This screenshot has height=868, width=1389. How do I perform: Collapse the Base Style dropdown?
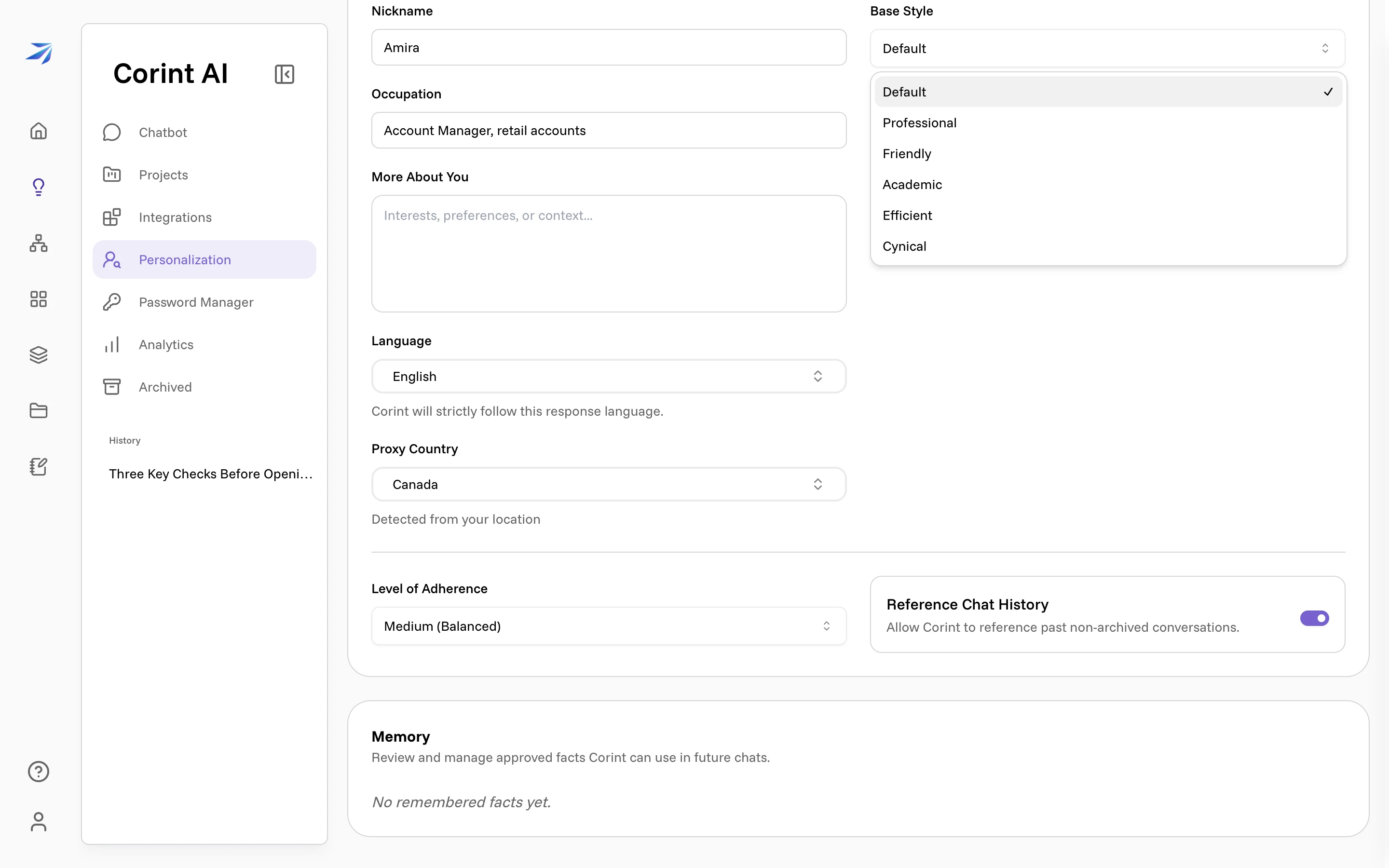pos(1107,48)
